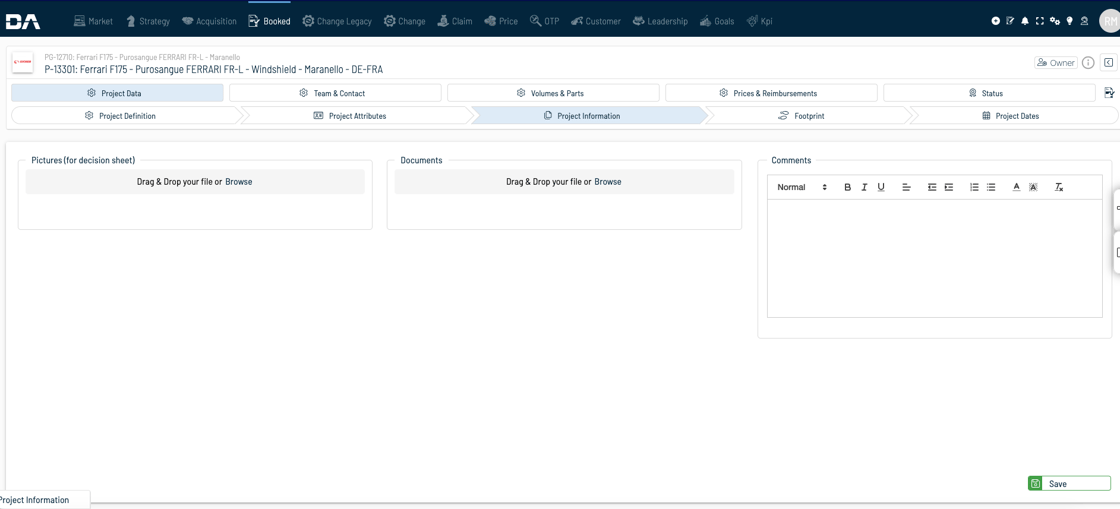Viewport: 1120px width, 509px height.
Task: Open the Change module
Action: (404, 21)
